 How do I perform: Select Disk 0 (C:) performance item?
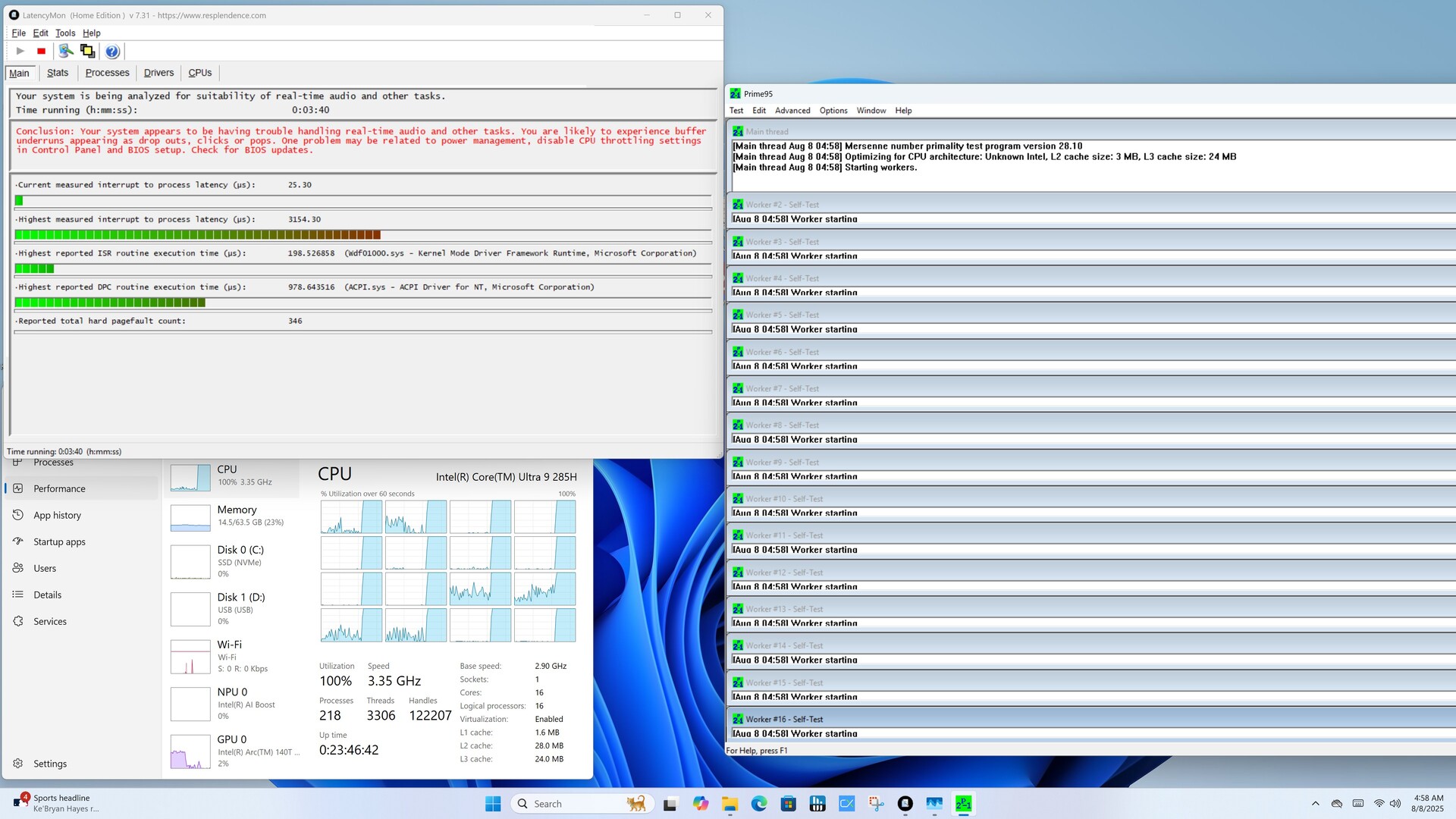pyautogui.click(x=232, y=562)
